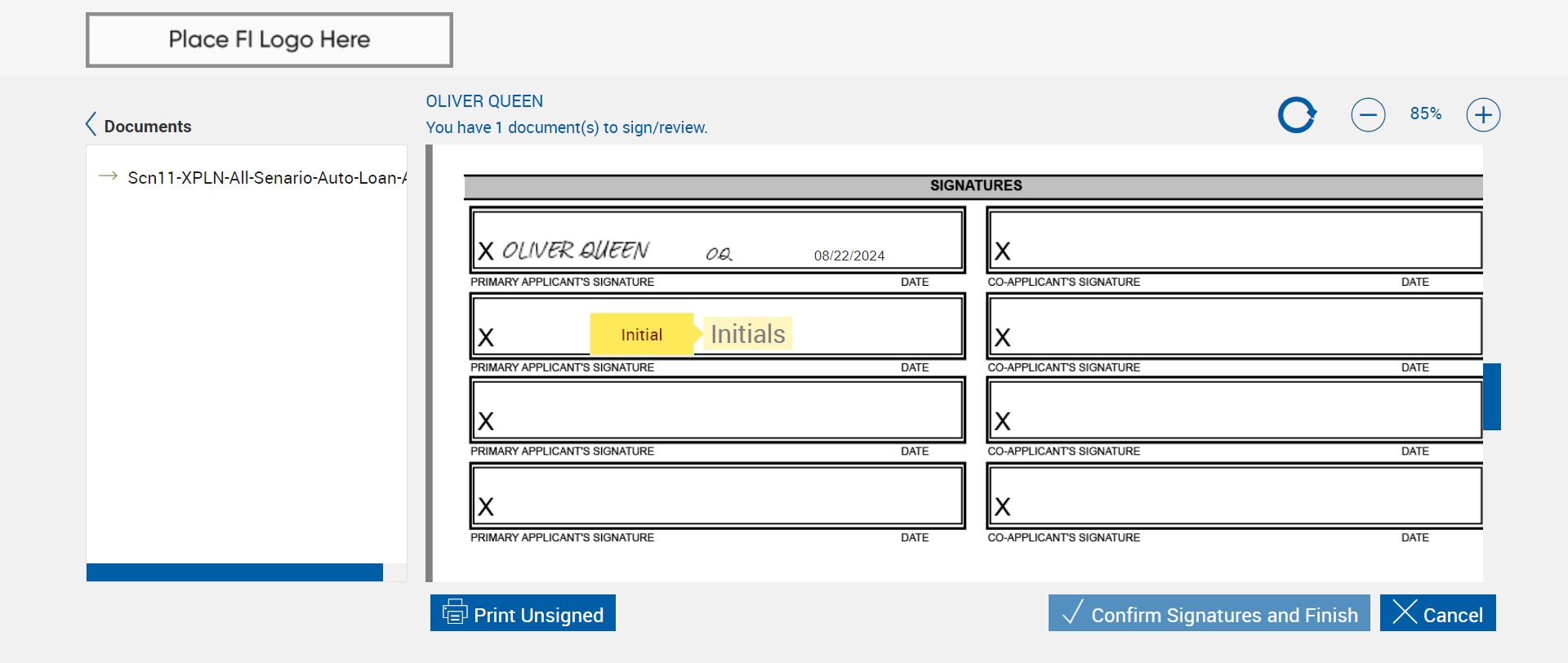The image size is (1568, 663).
Task: Click Print Unsigned button
Action: point(523,613)
